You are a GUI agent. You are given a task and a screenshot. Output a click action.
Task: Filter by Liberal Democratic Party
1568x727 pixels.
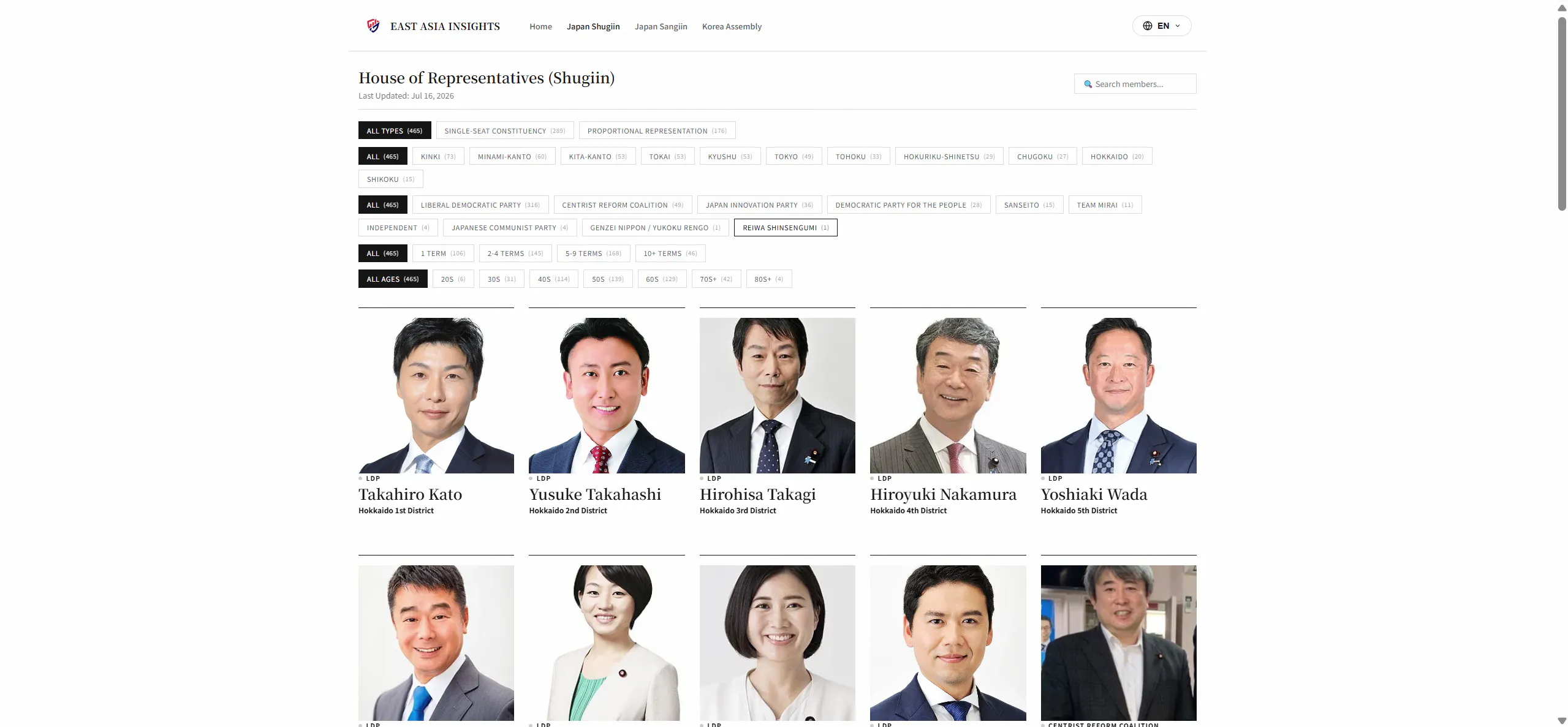pyautogui.click(x=480, y=205)
